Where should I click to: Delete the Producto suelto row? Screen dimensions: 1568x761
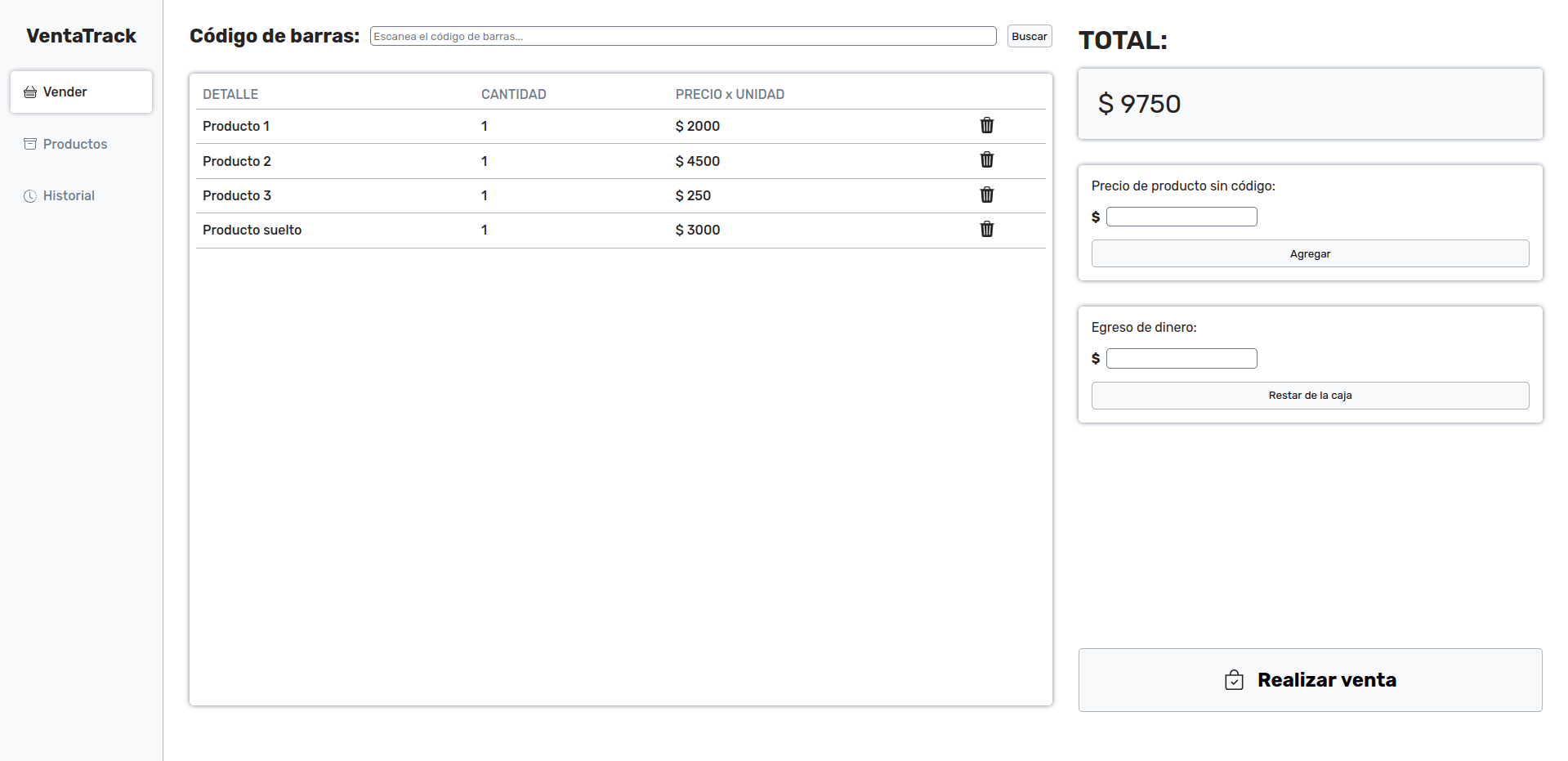click(x=986, y=230)
